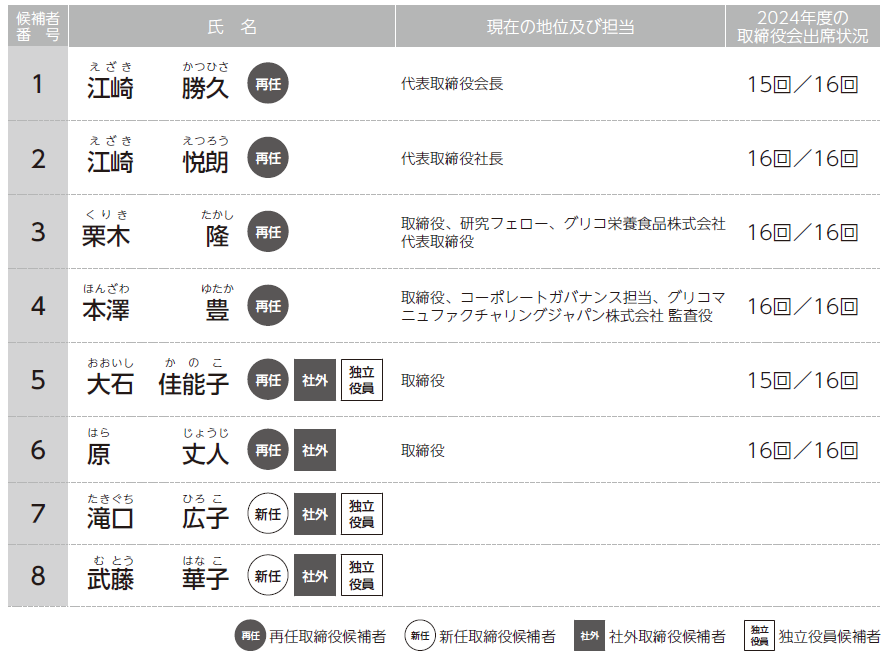
Task: Click the 社外 badge in 大石佳能子's row
Action: [x=314, y=380]
